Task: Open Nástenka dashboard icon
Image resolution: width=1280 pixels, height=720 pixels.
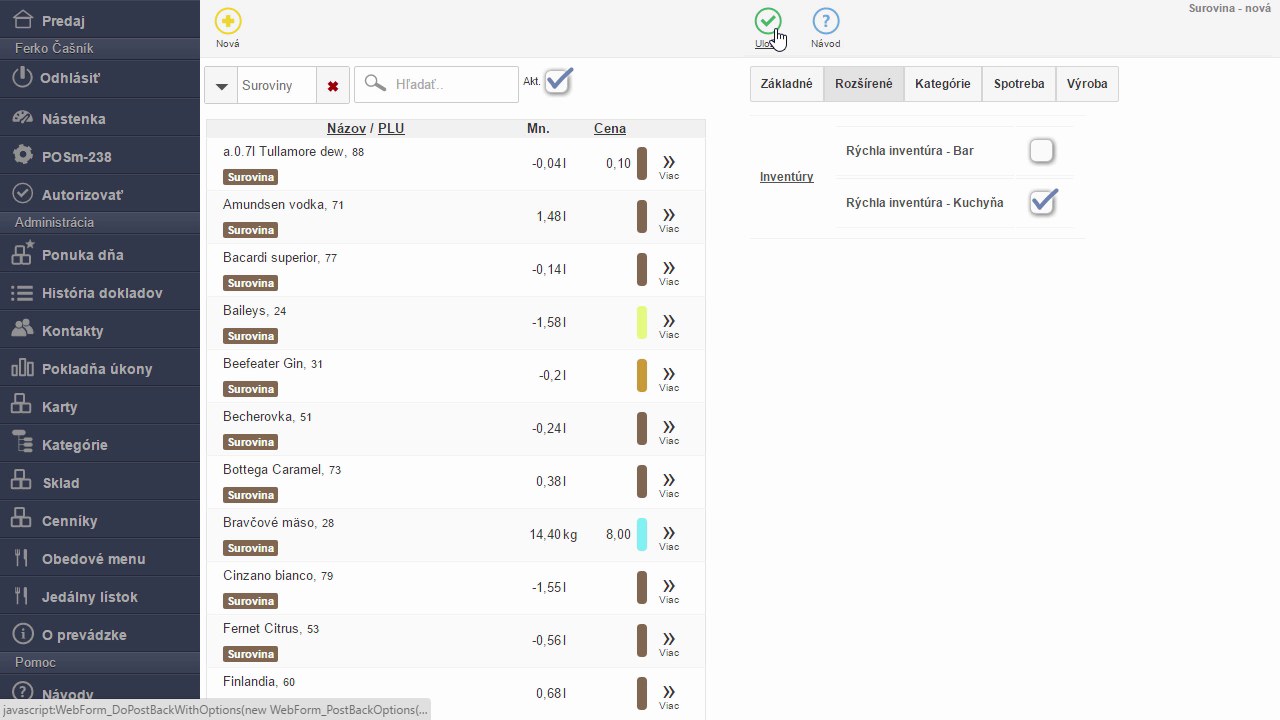Action: [x=23, y=118]
